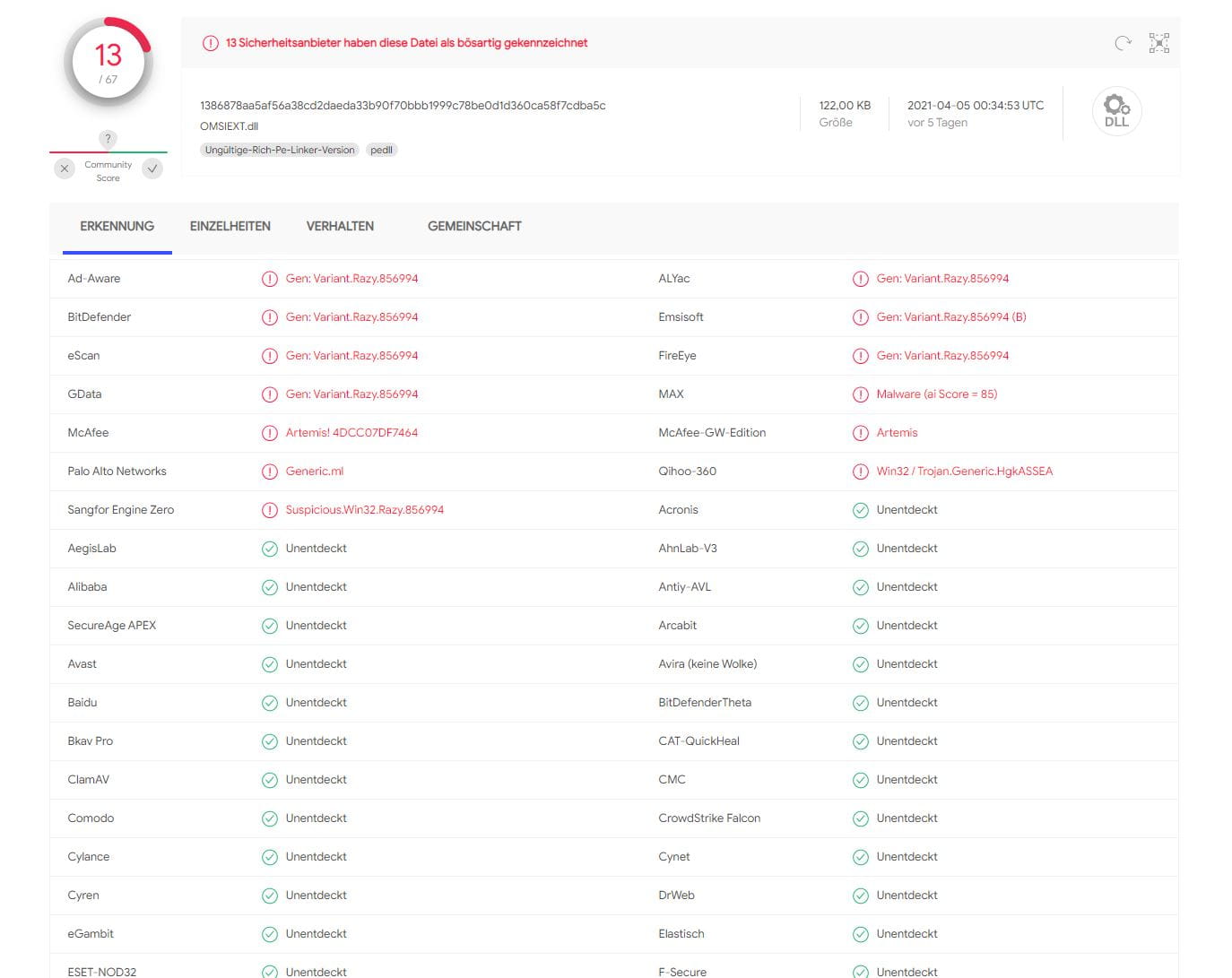Click the Palo Alto Networks Generic.ml result
The height and width of the screenshot is (978, 1232).
(314, 472)
